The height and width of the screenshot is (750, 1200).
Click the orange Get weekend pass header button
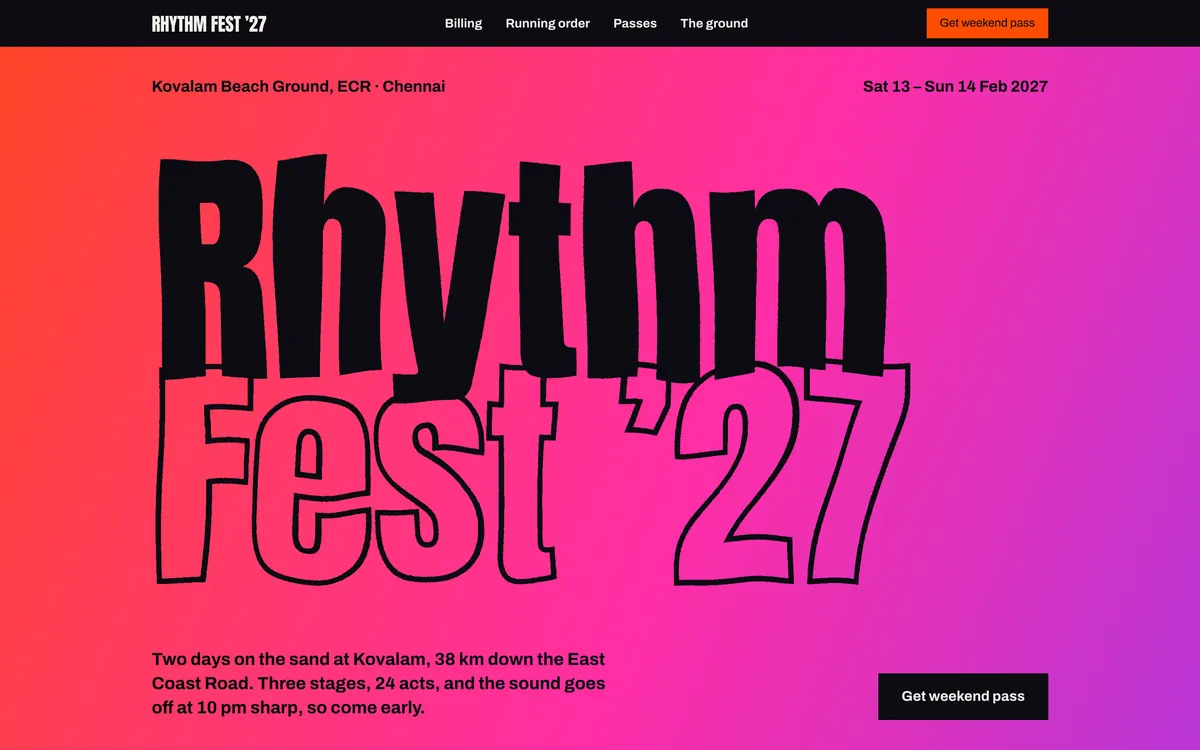point(987,23)
